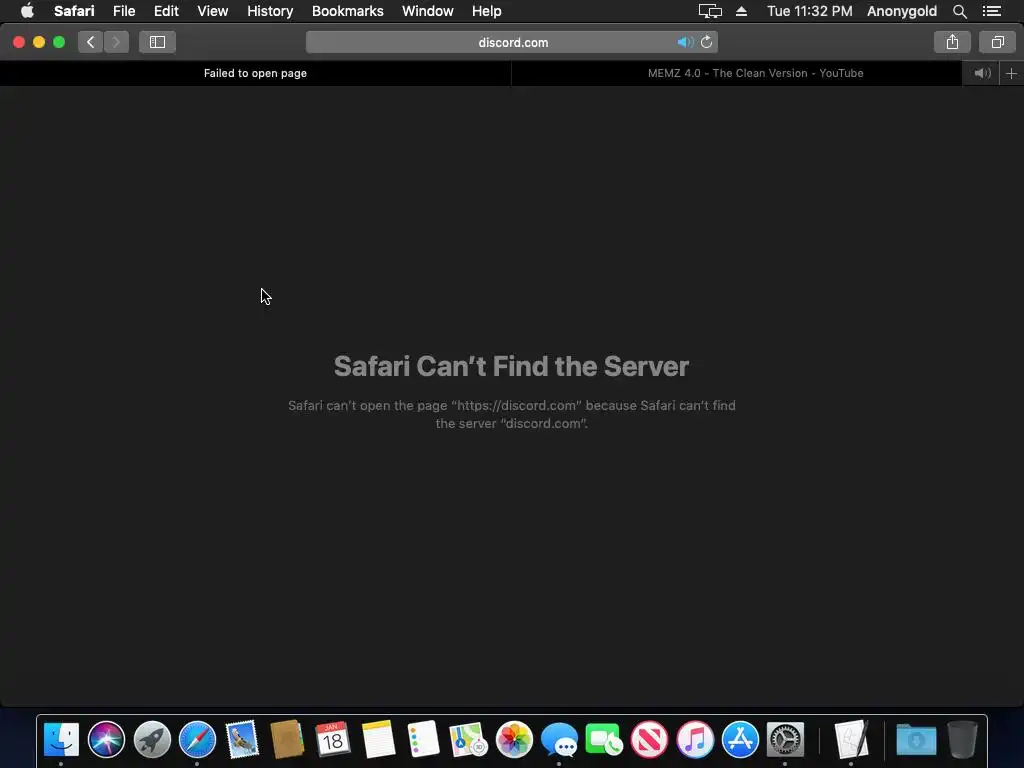Open the document with pencil Dock icon
The image size is (1024, 768).
click(851, 739)
